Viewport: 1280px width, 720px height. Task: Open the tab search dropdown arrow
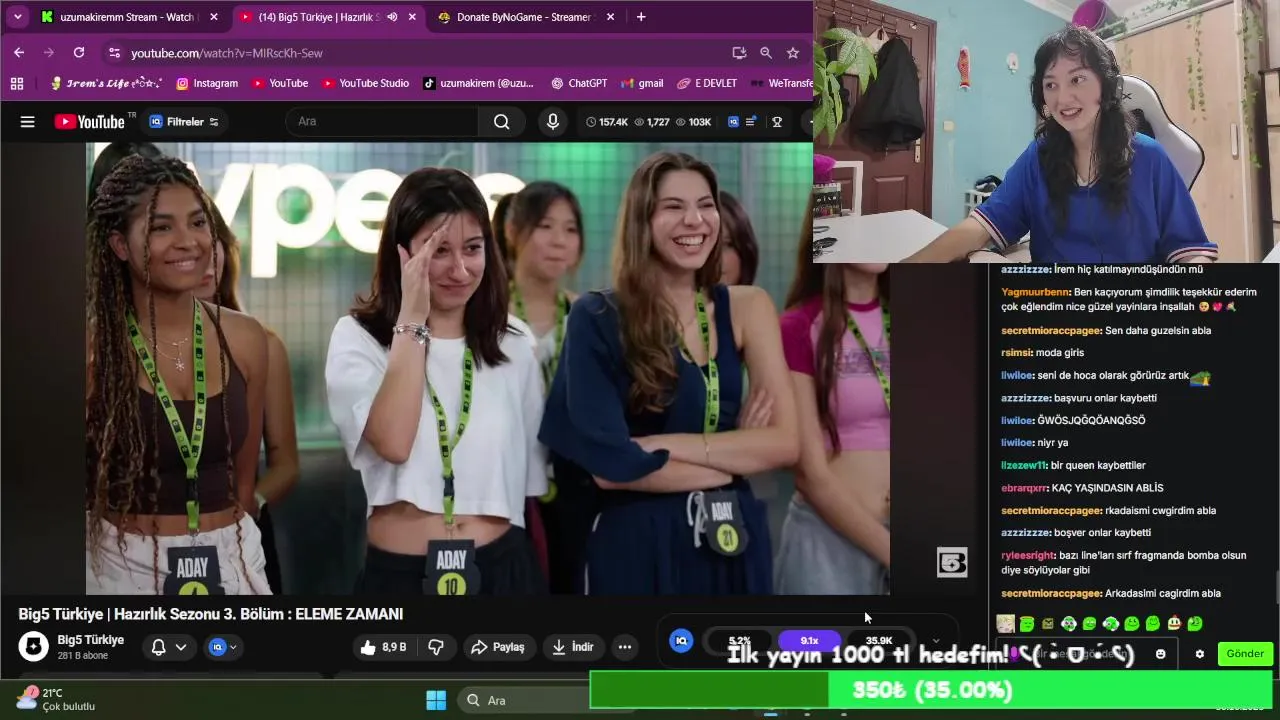pos(17,17)
